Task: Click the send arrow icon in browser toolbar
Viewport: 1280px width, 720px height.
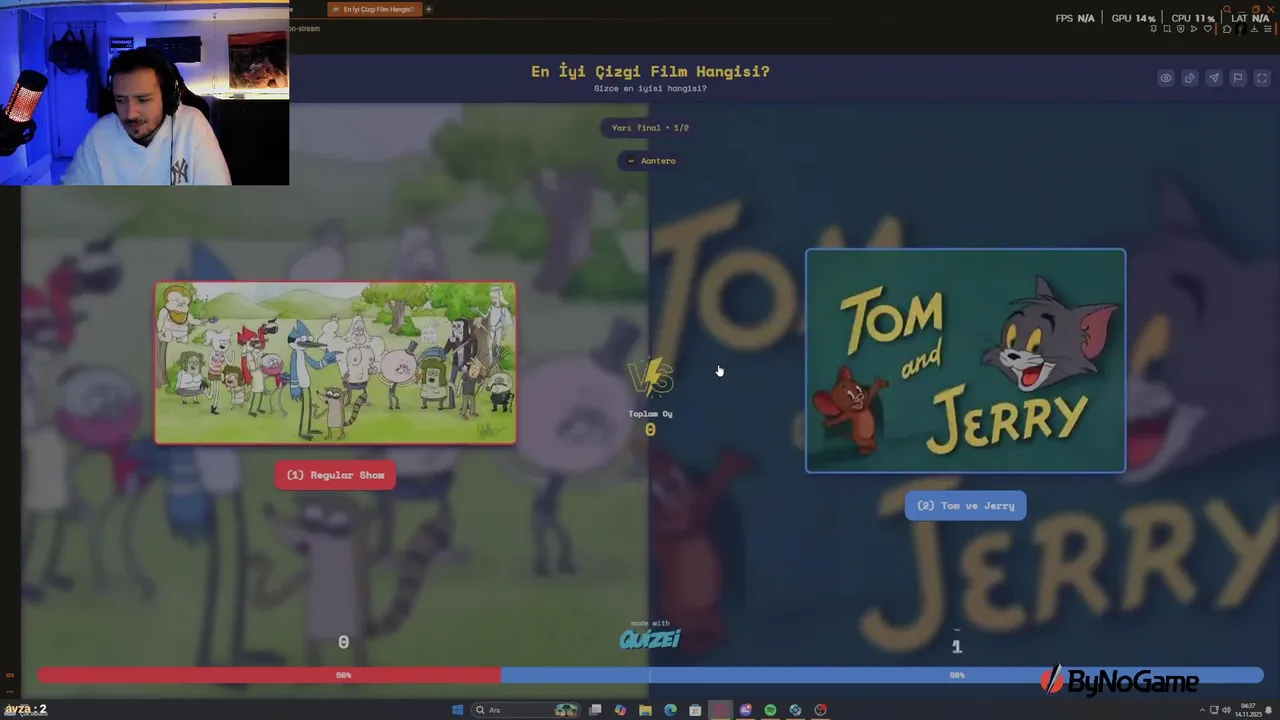Action: [1194, 29]
